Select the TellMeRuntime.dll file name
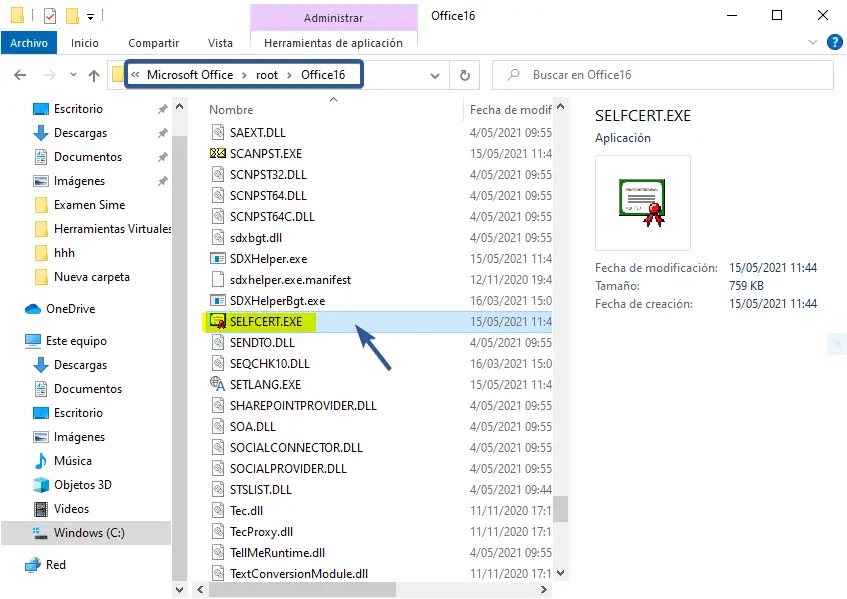 point(278,553)
